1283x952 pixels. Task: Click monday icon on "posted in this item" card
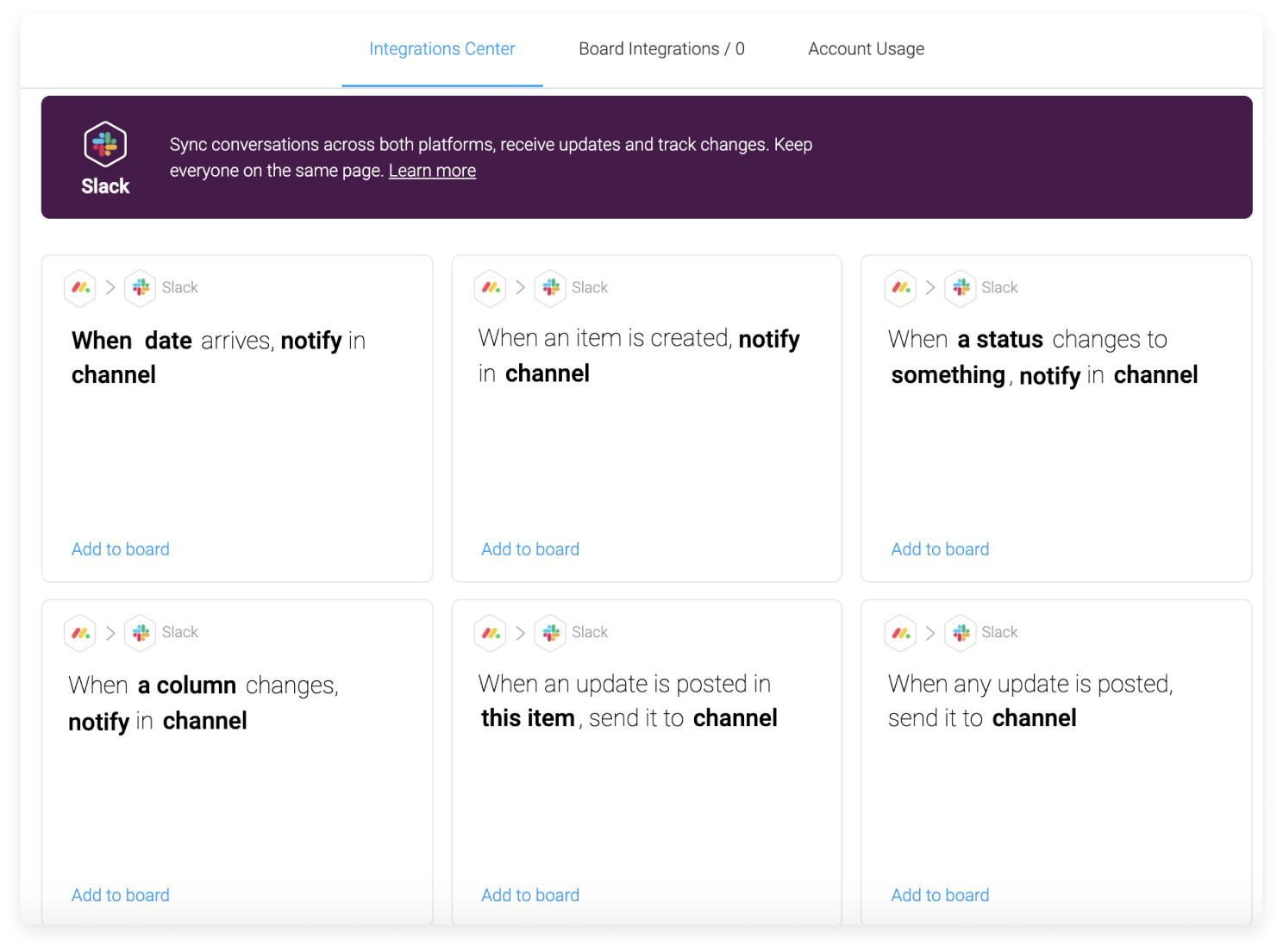click(x=491, y=632)
